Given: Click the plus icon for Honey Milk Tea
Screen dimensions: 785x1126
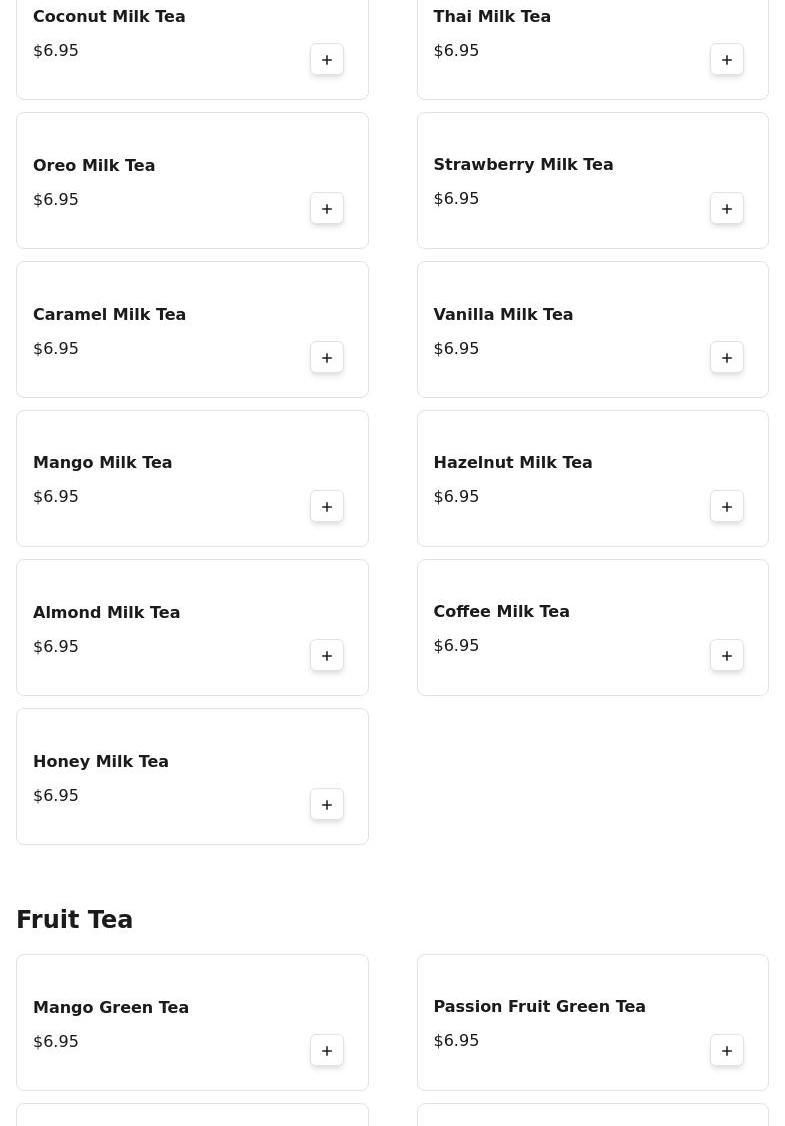Looking at the screenshot, I should pos(327,805).
